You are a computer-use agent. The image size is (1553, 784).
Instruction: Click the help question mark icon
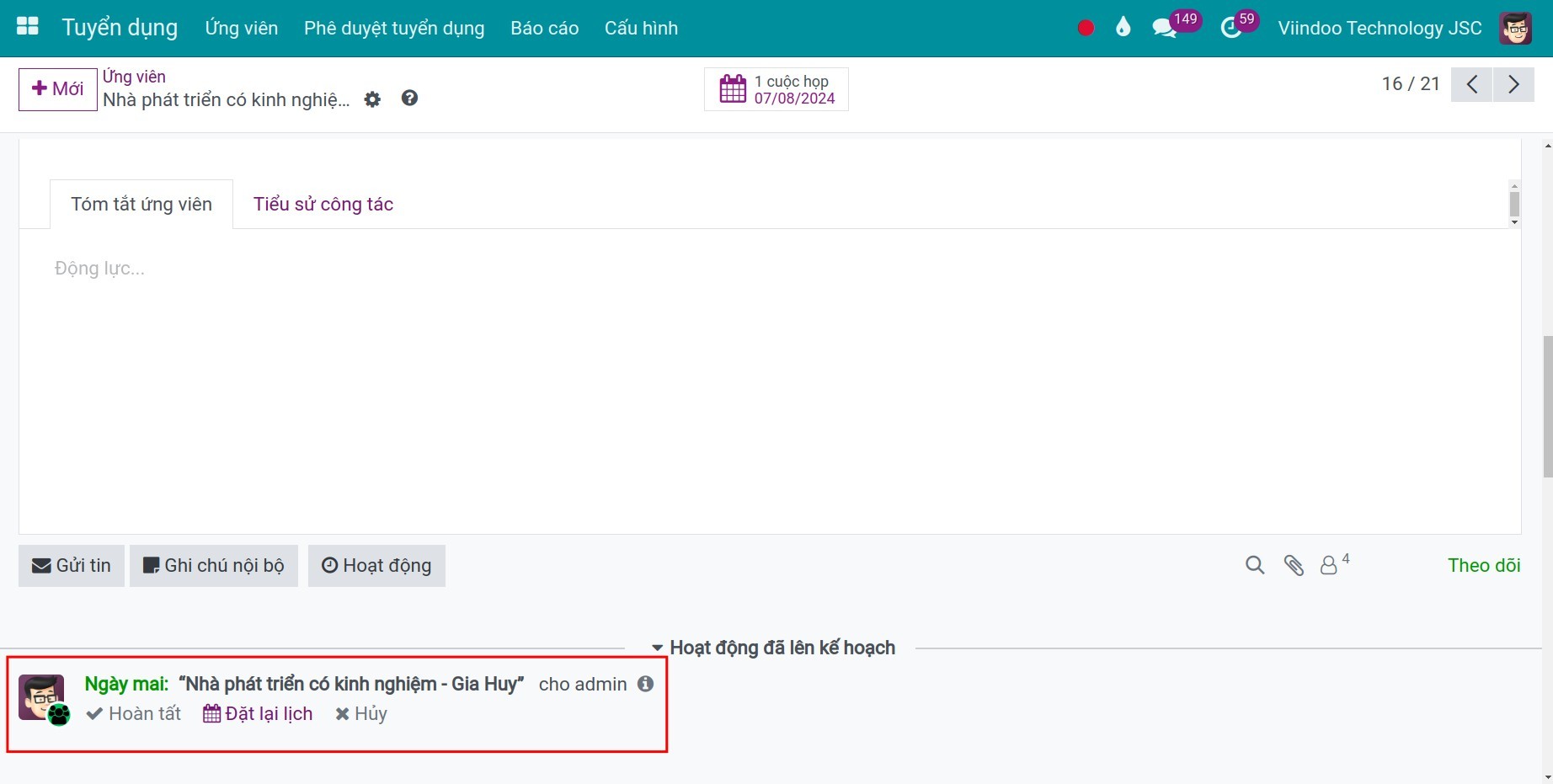coord(409,99)
